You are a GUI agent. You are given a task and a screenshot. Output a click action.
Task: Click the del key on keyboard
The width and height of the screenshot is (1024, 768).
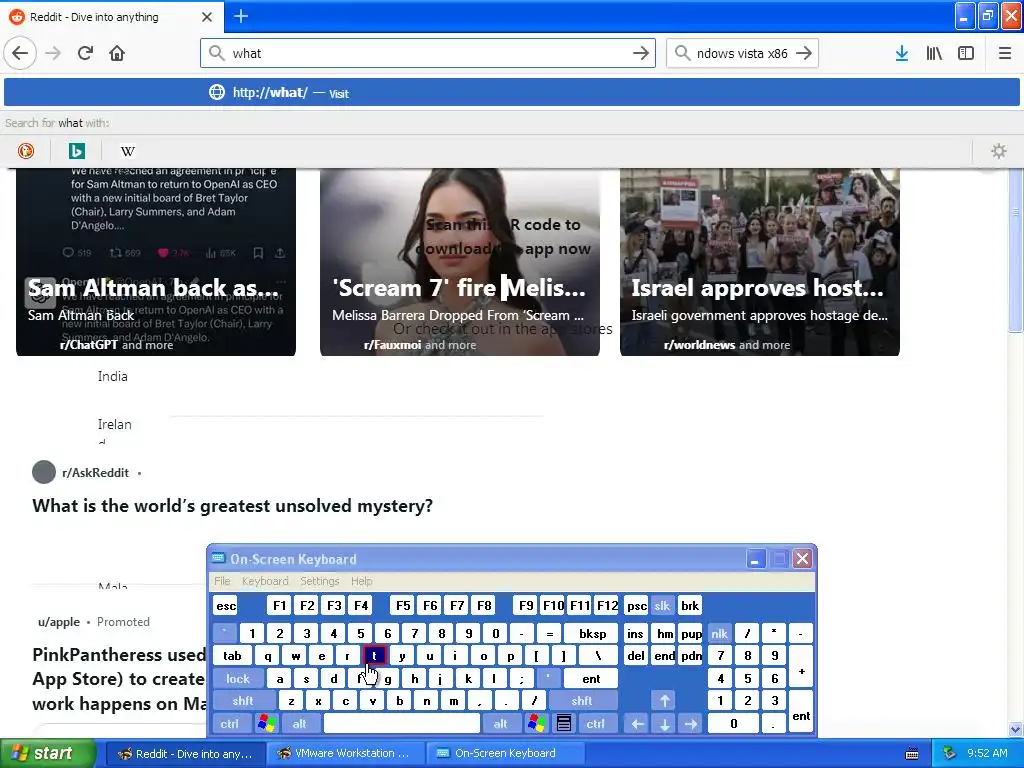635,656
